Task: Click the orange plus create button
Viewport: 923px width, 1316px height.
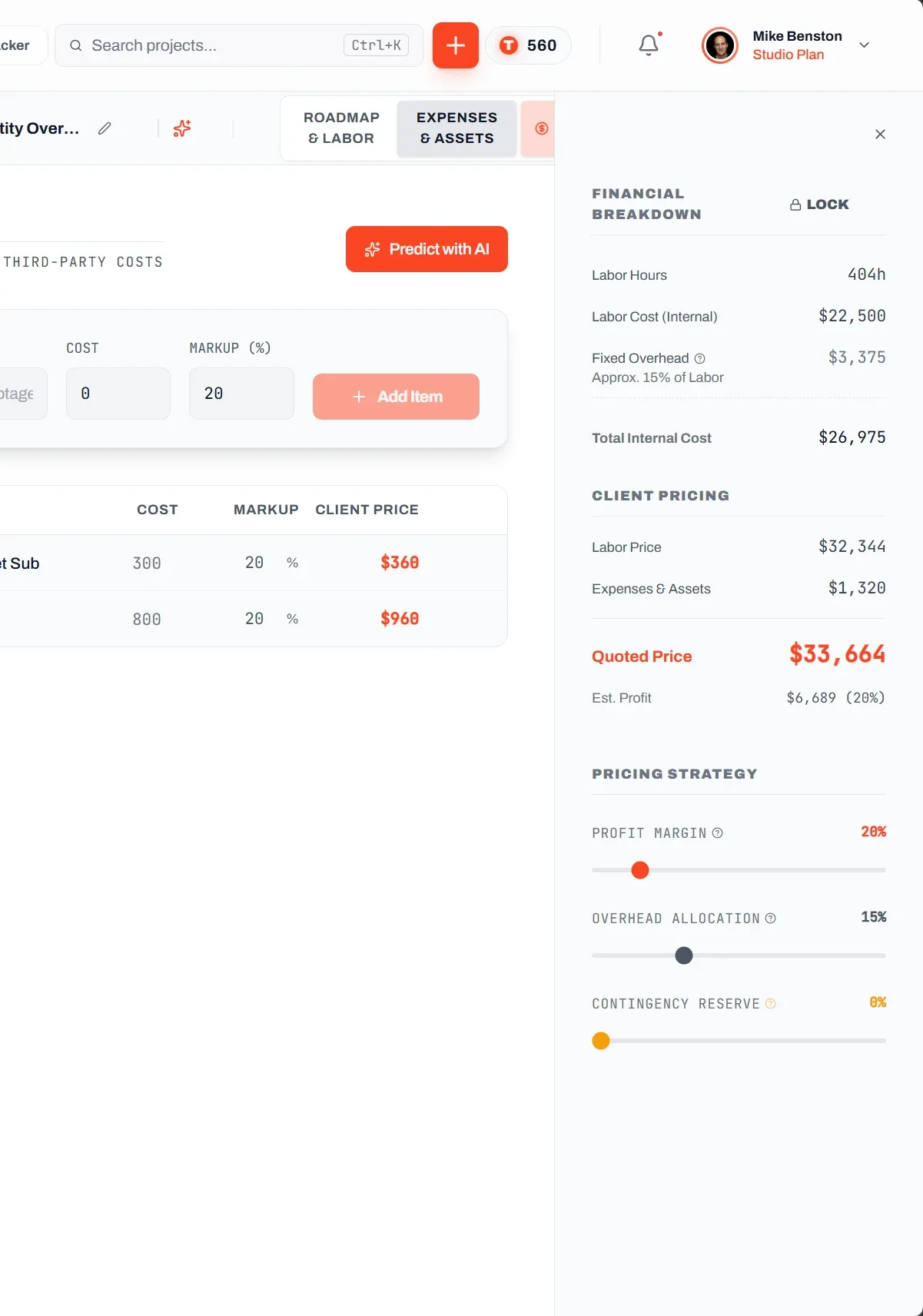Action: pos(455,45)
